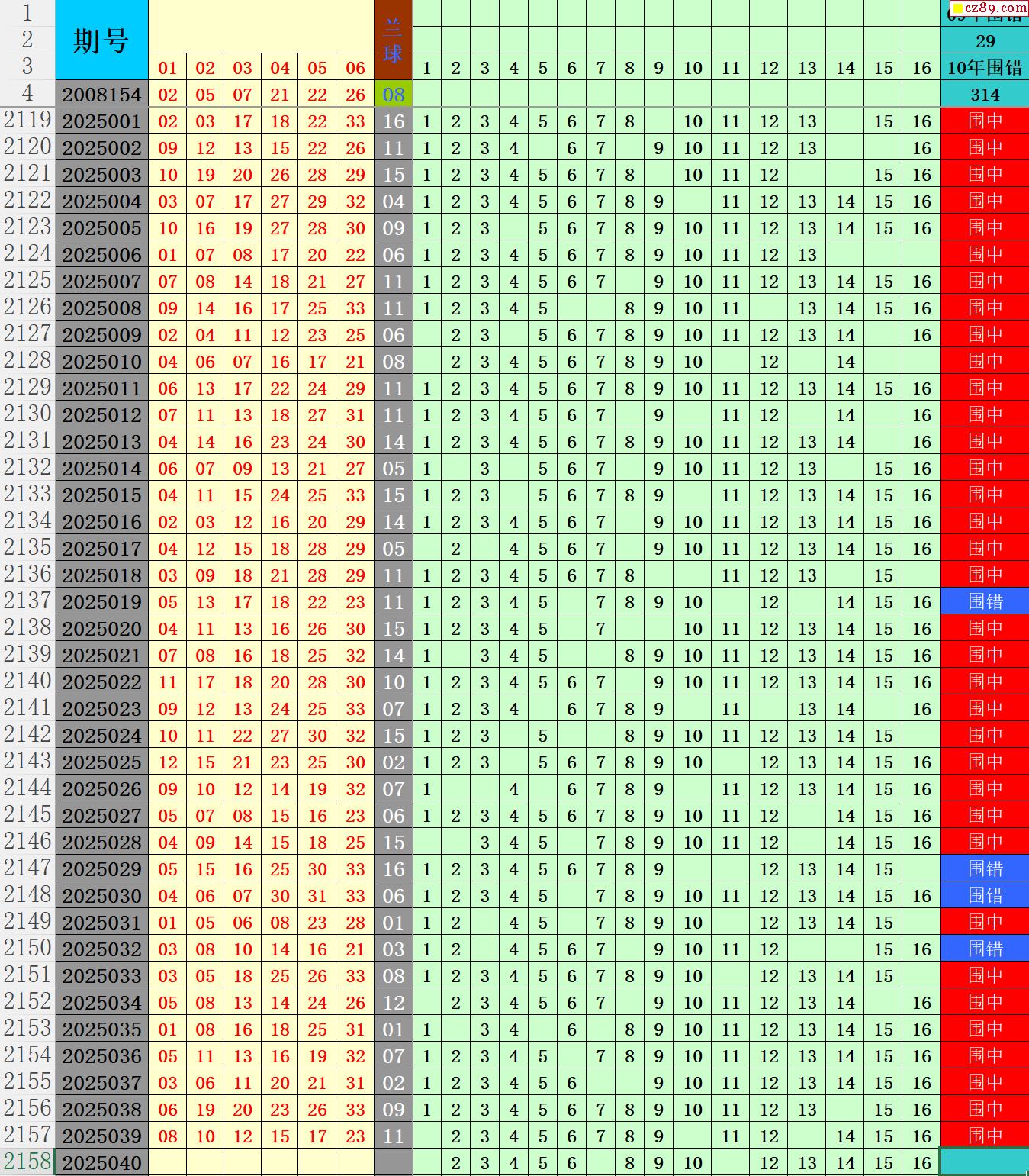Select row header 2119
The height and width of the screenshot is (1176, 1029).
(x=27, y=121)
